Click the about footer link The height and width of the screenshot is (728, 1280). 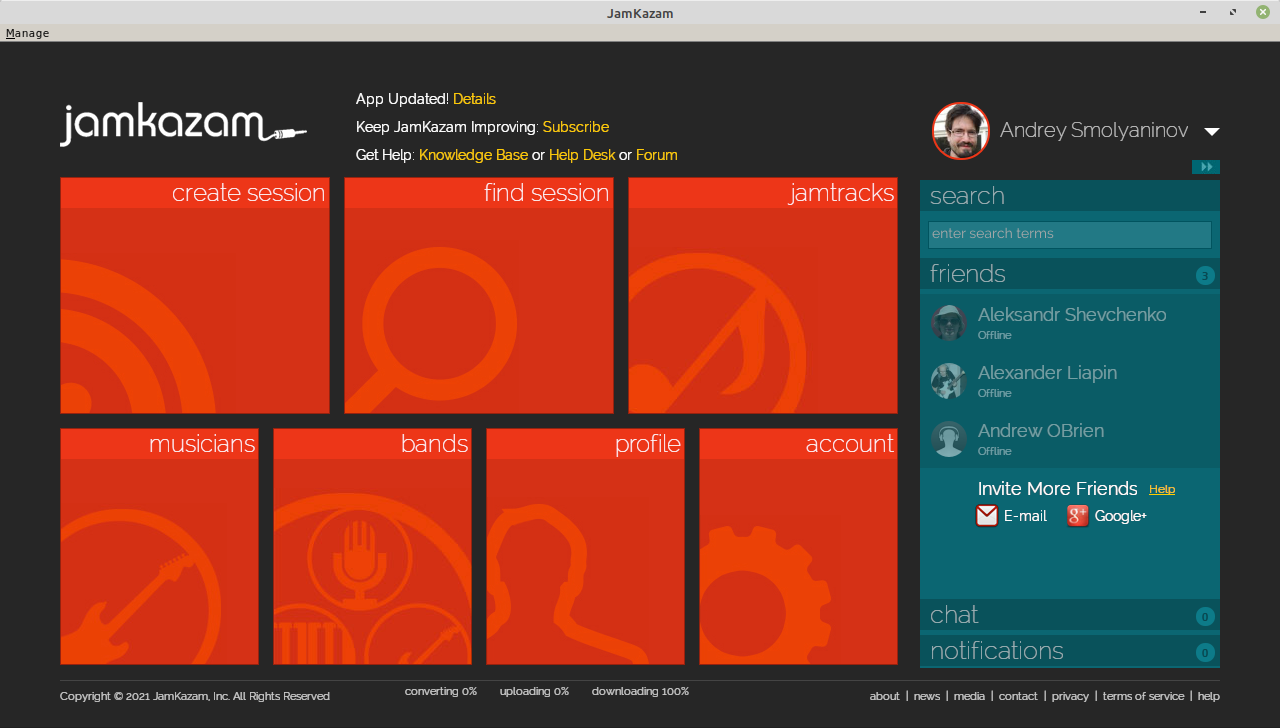click(884, 696)
